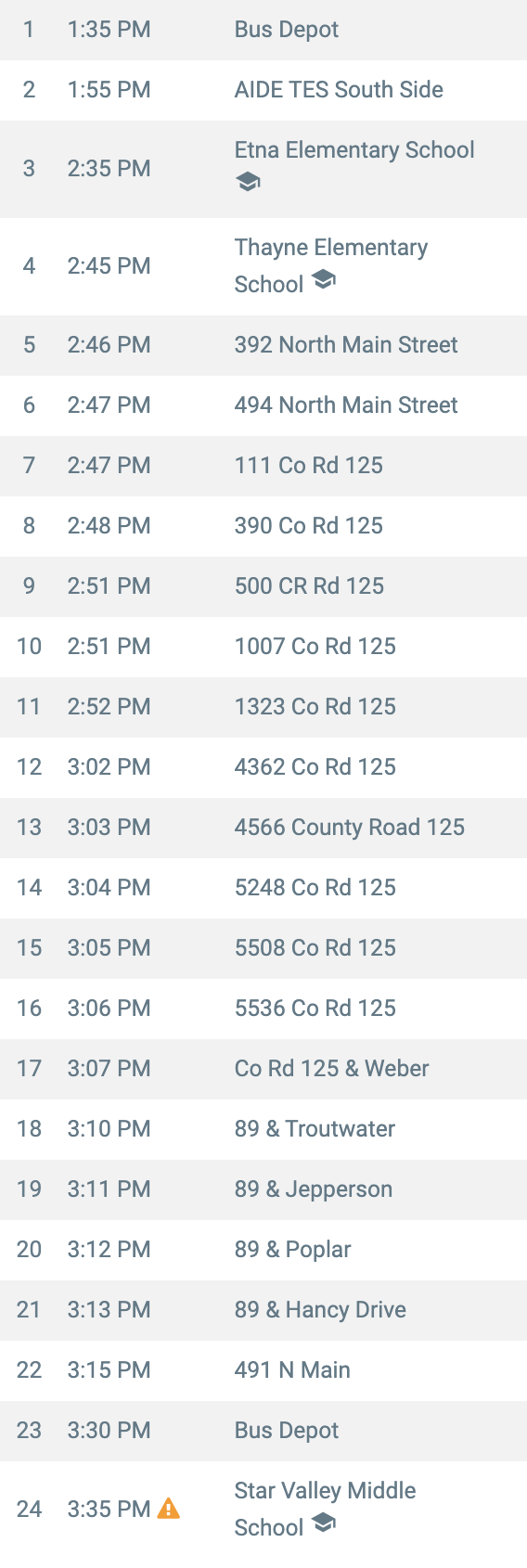Viewport: 527px width, 1568px height.
Task: Choose the 89 & Jepperson stop
Action: coord(263,1189)
